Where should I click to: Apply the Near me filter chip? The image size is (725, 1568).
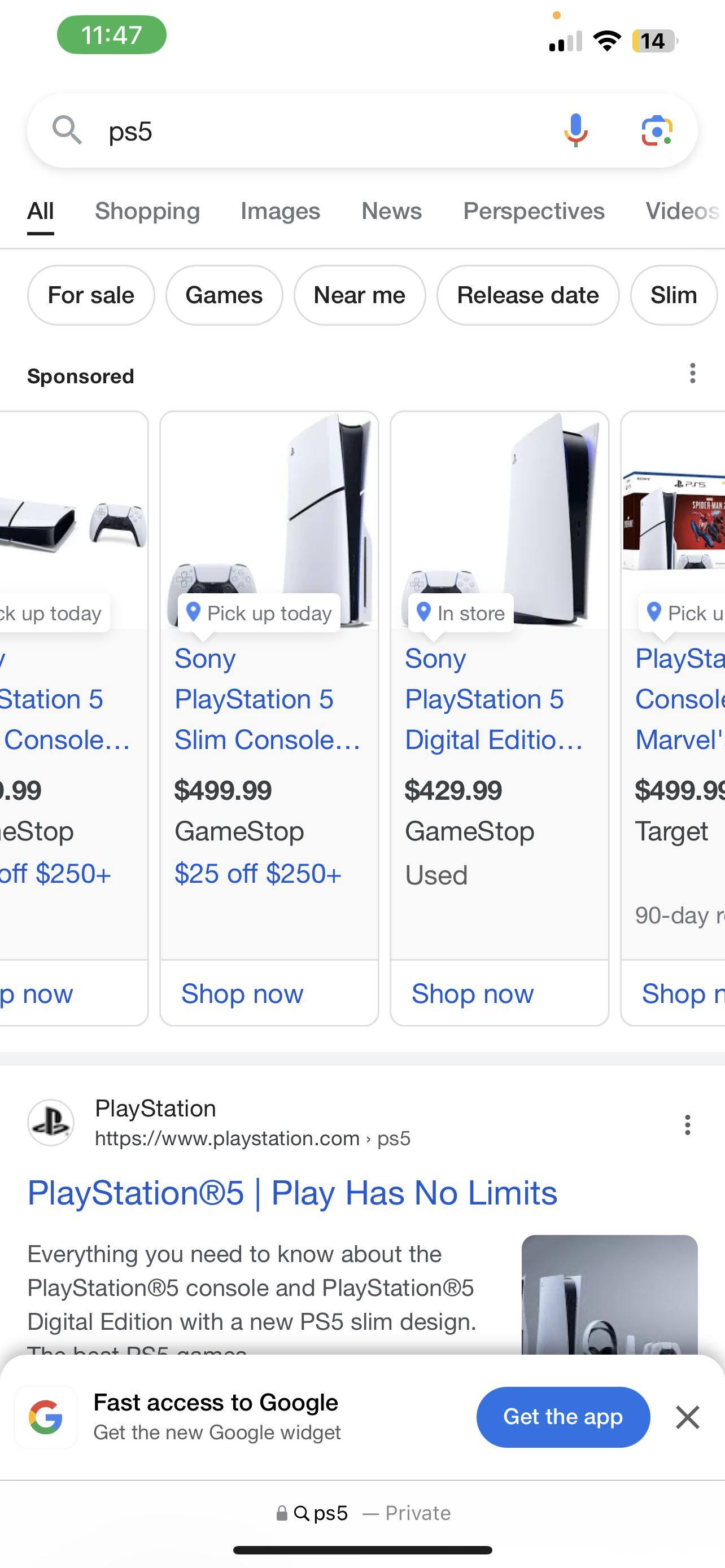[x=359, y=295]
